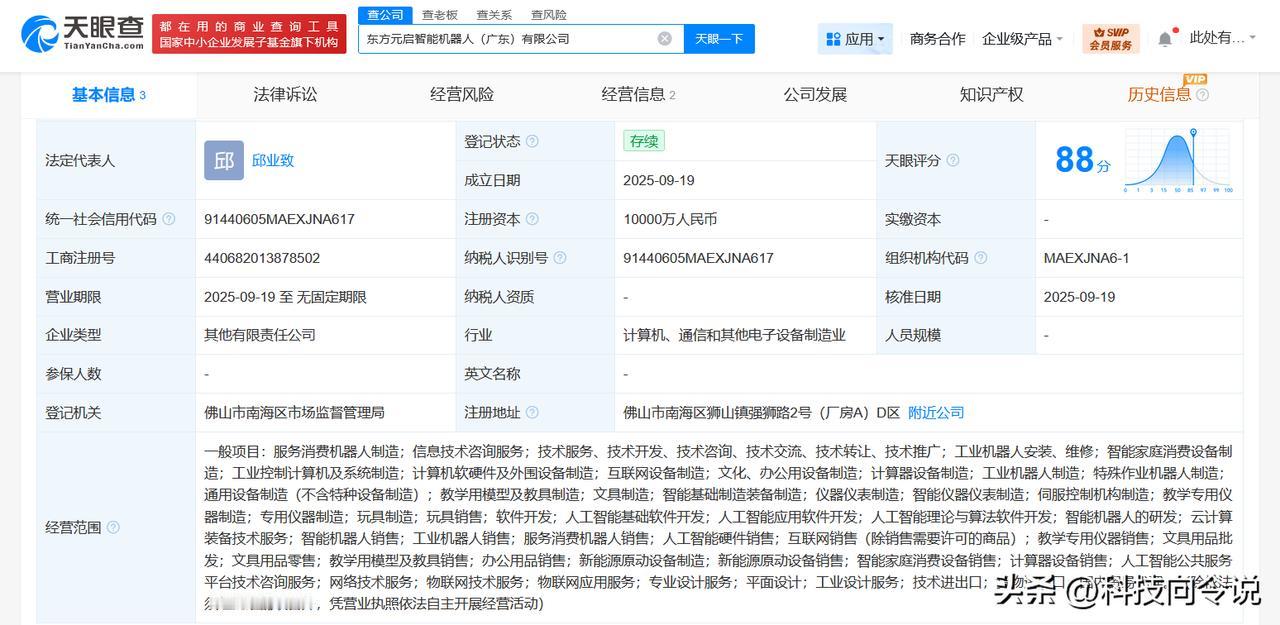Click the help icon next to 登记状态
1280x625 pixels.
coord(532,142)
